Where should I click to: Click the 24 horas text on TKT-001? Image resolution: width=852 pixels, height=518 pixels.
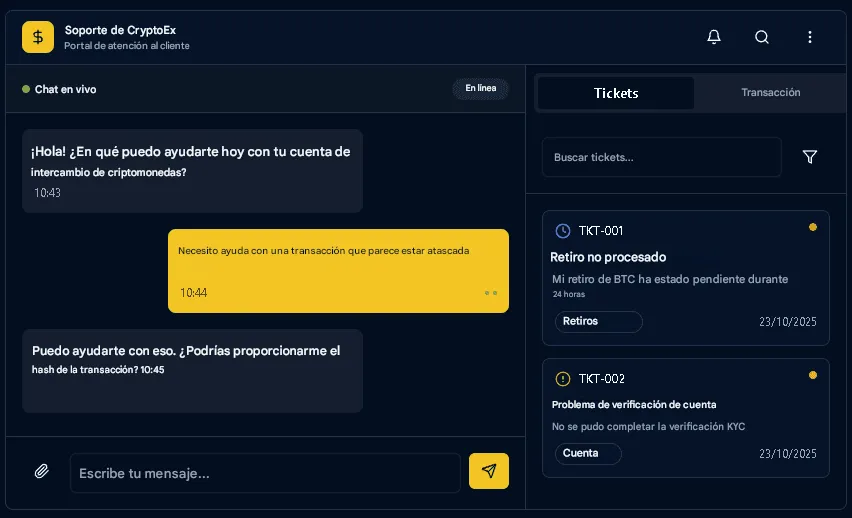tap(569, 294)
